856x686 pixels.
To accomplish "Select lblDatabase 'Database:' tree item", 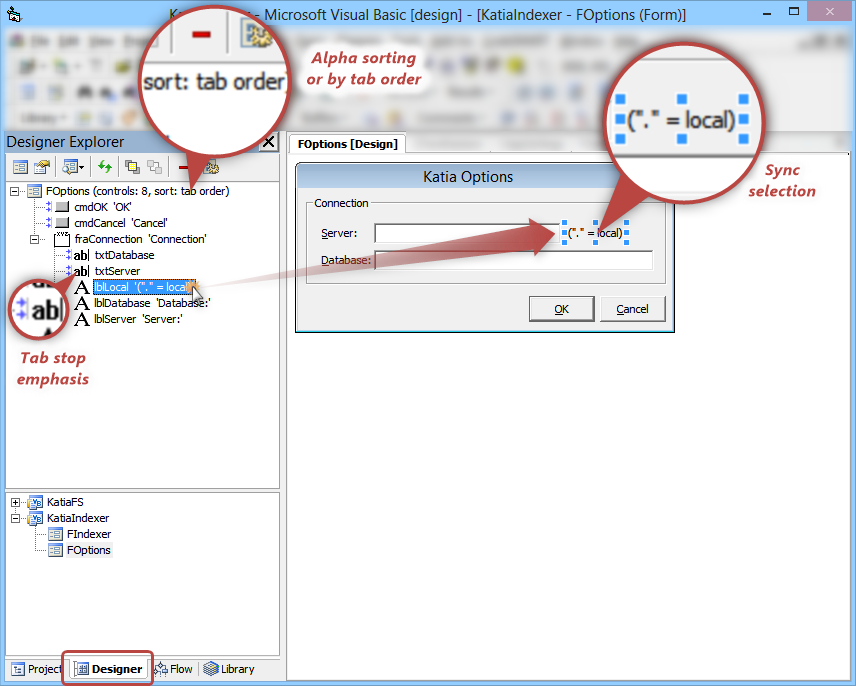I will point(152,303).
